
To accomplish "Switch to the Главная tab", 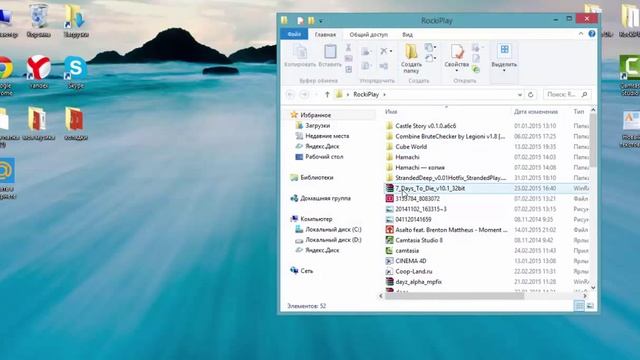I will (x=325, y=35).
